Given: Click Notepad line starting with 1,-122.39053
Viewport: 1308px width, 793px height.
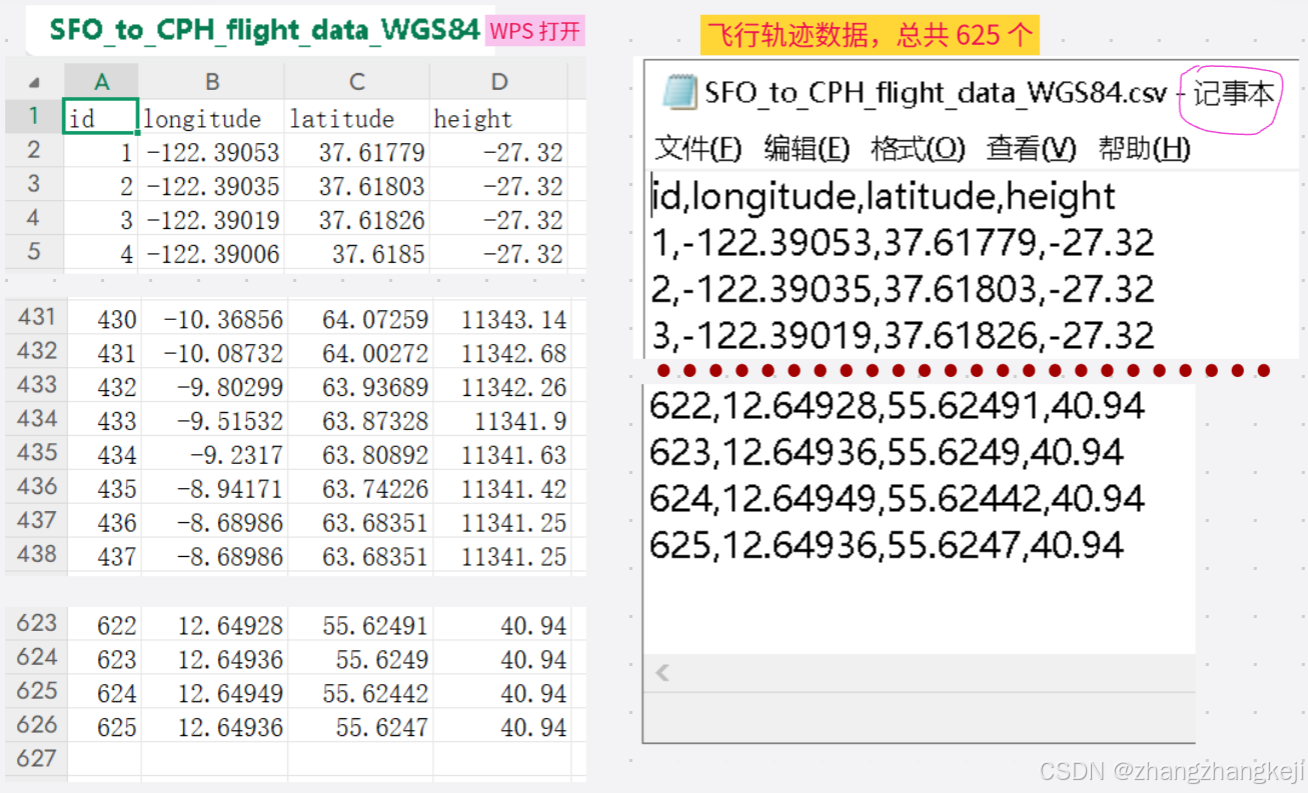Looking at the screenshot, I should 902,242.
